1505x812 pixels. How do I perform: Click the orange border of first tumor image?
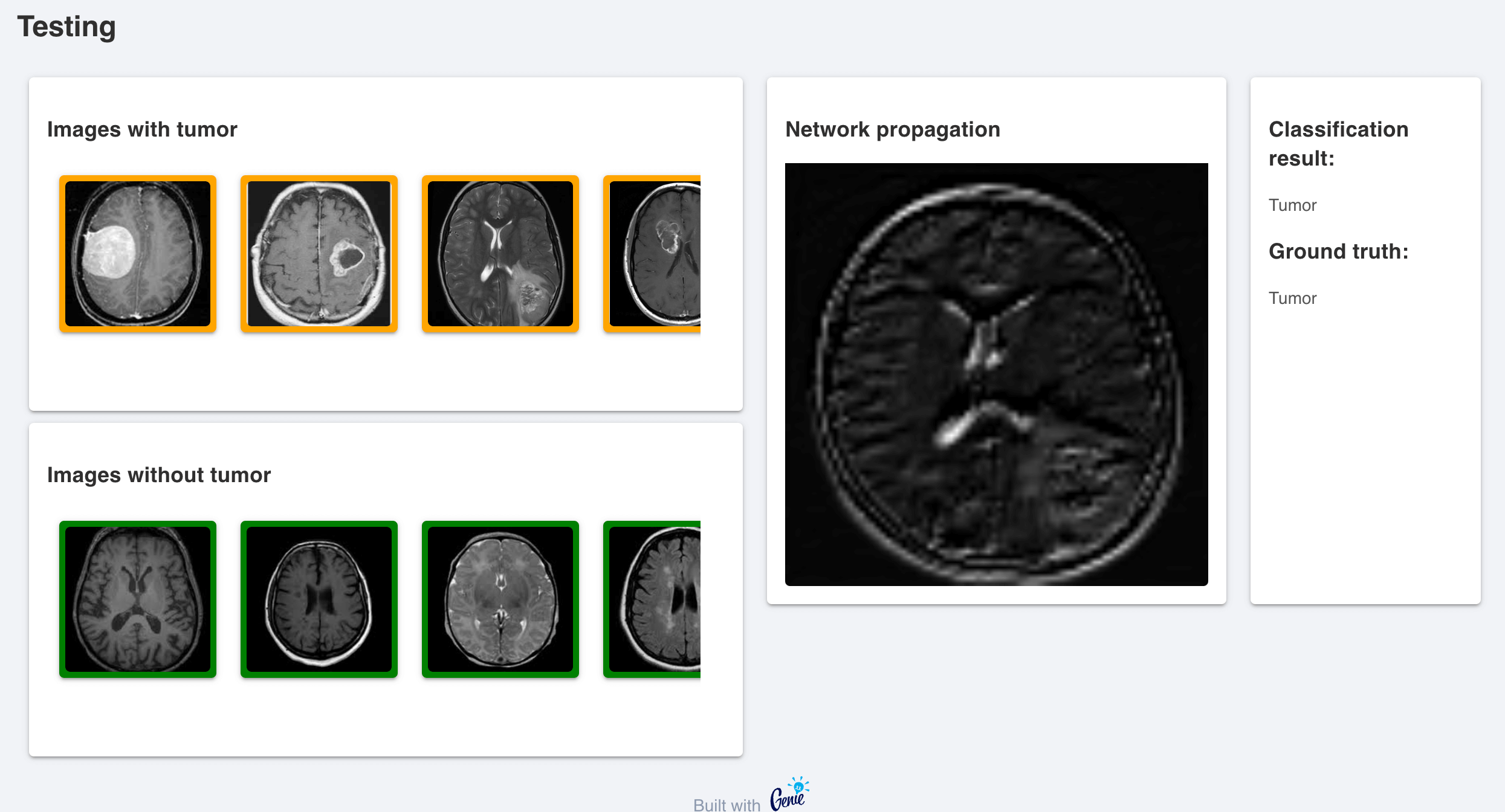coord(62,254)
